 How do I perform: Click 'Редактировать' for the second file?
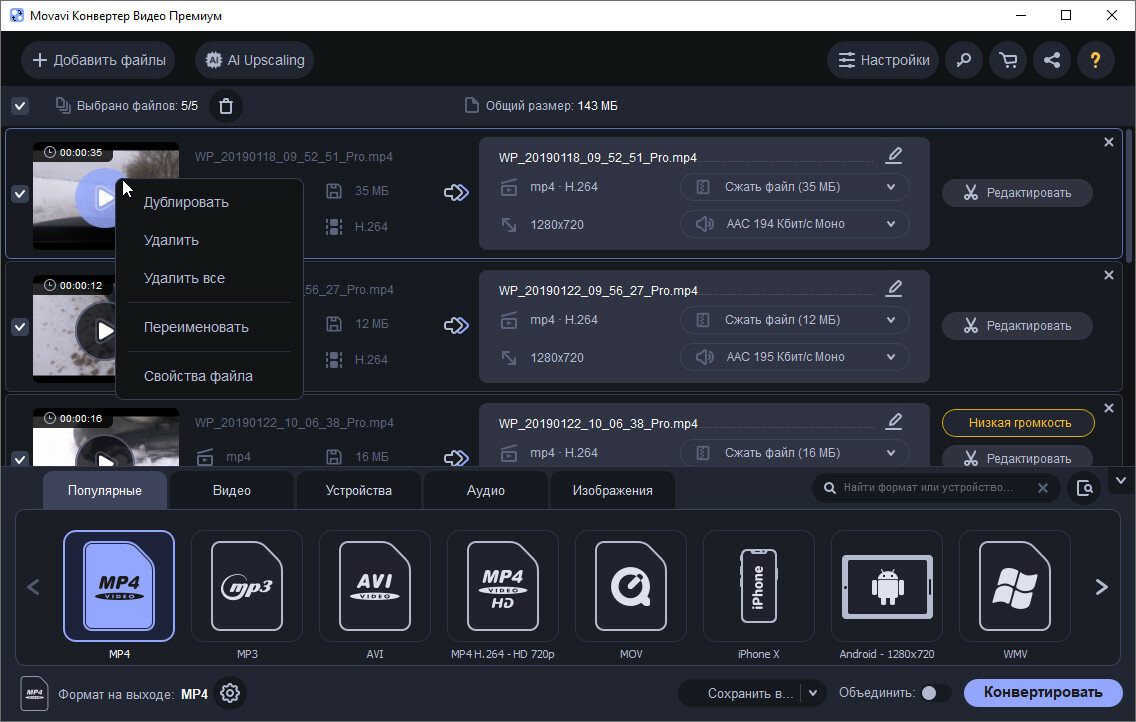coord(1017,326)
